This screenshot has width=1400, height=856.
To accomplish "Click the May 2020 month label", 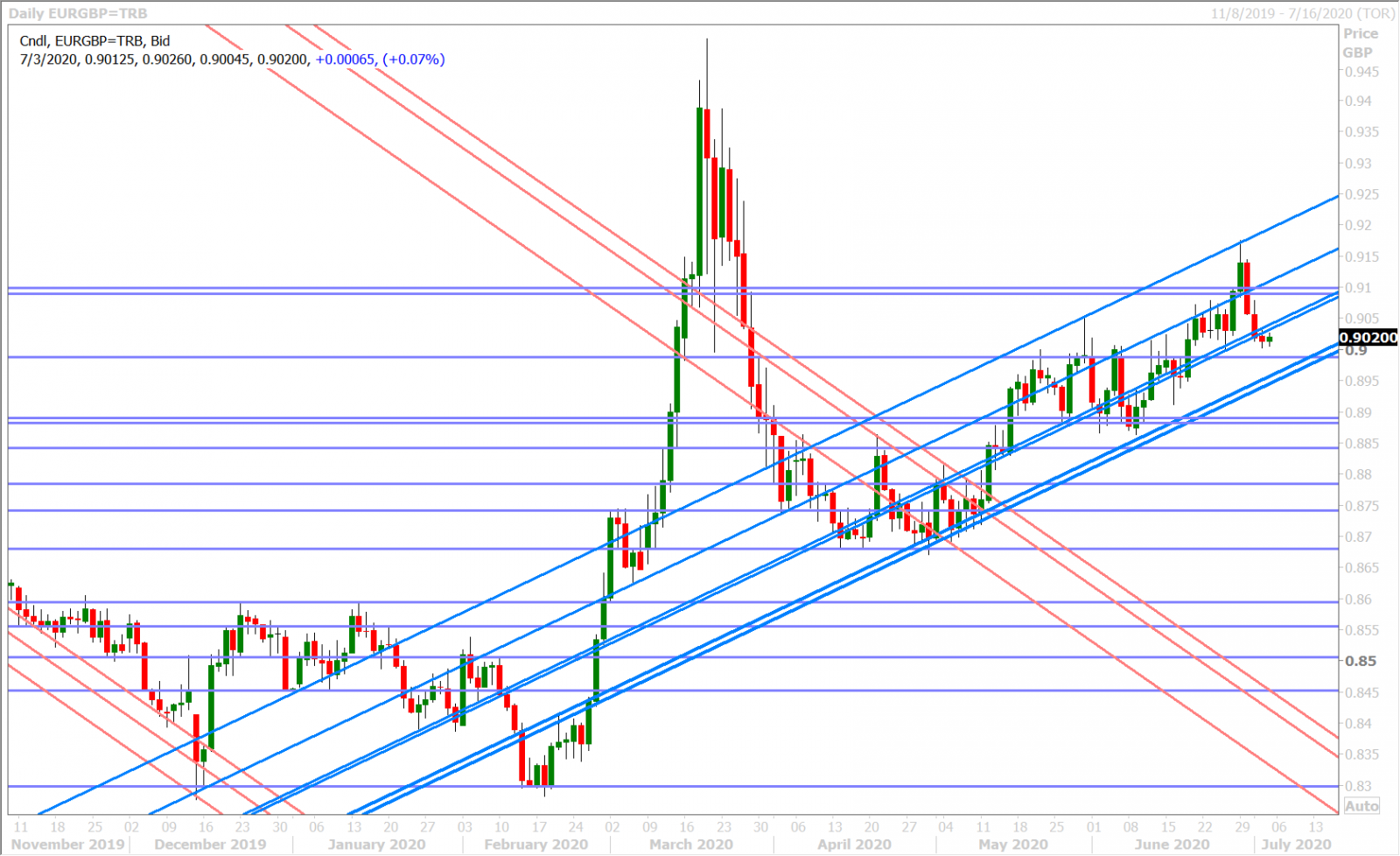I will [1012, 845].
